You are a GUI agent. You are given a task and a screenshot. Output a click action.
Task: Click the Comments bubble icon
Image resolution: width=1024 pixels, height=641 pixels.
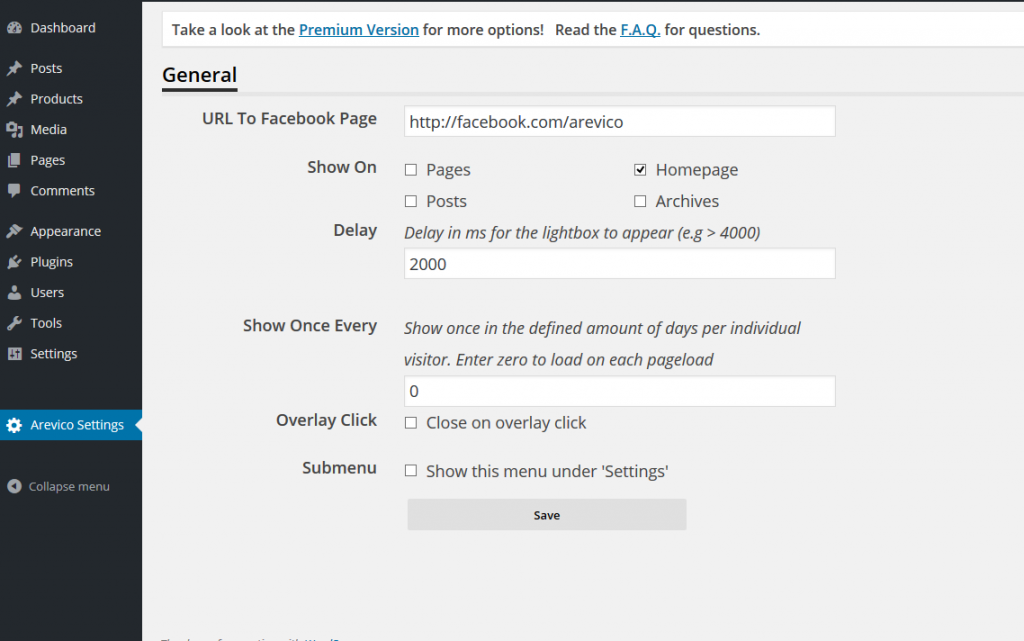click(14, 191)
